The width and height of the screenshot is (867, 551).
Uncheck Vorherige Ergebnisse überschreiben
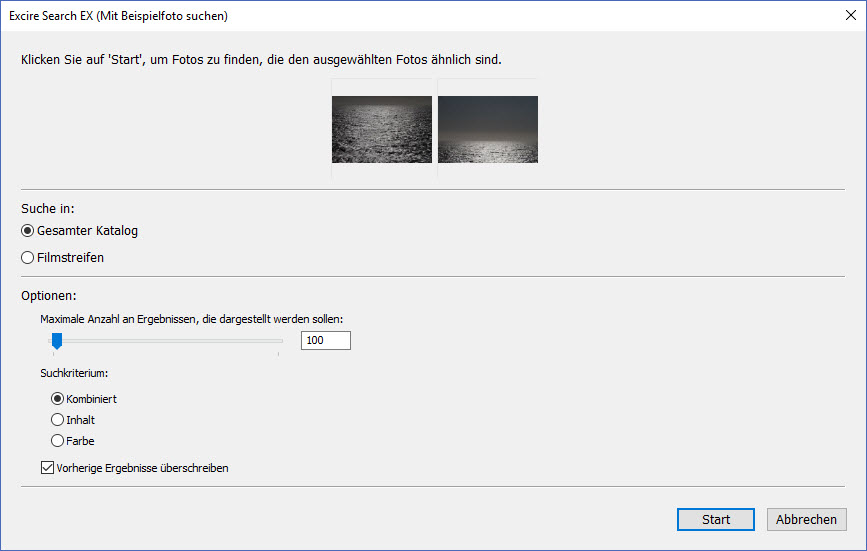[48, 467]
